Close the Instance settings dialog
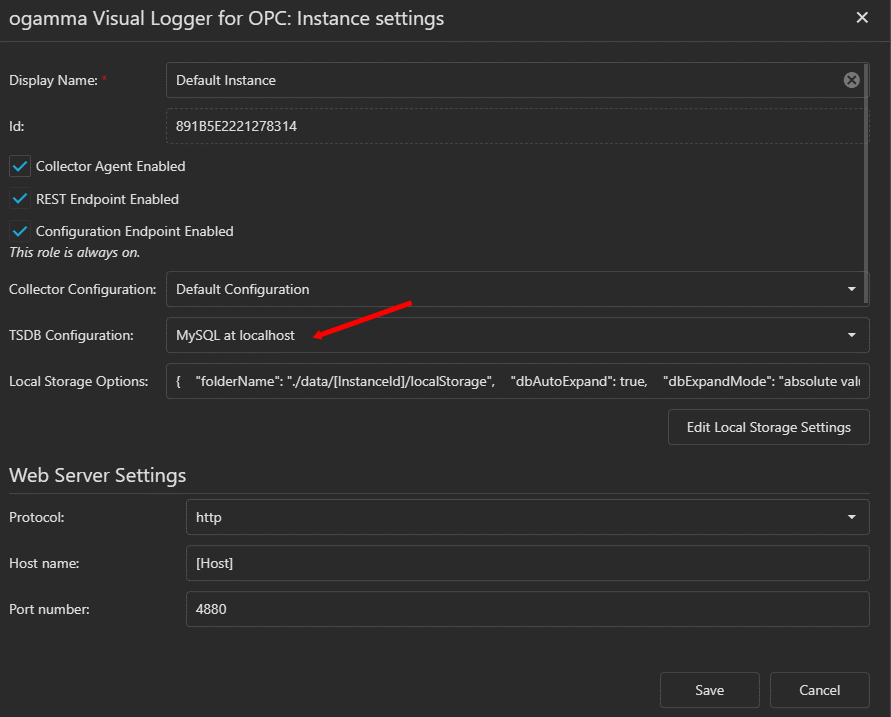Image resolution: width=891 pixels, height=717 pixels. click(862, 17)
